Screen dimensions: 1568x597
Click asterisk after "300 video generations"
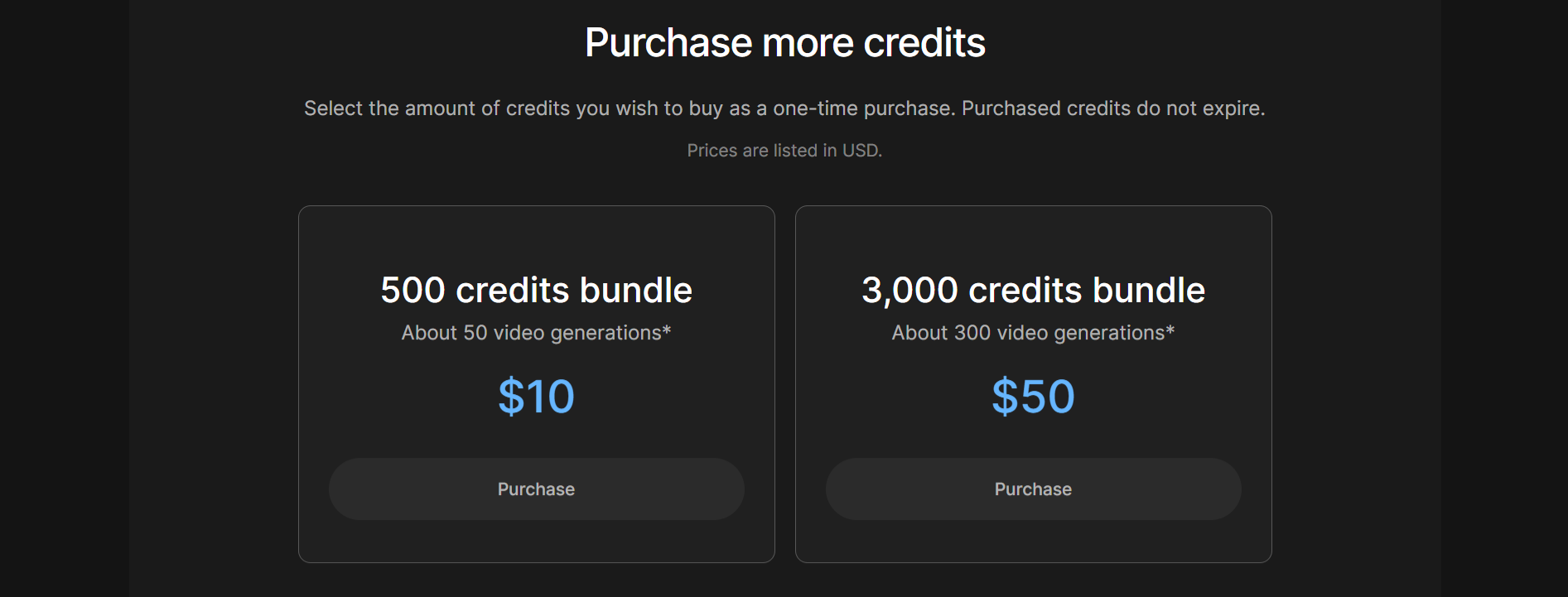(1170, 330)
